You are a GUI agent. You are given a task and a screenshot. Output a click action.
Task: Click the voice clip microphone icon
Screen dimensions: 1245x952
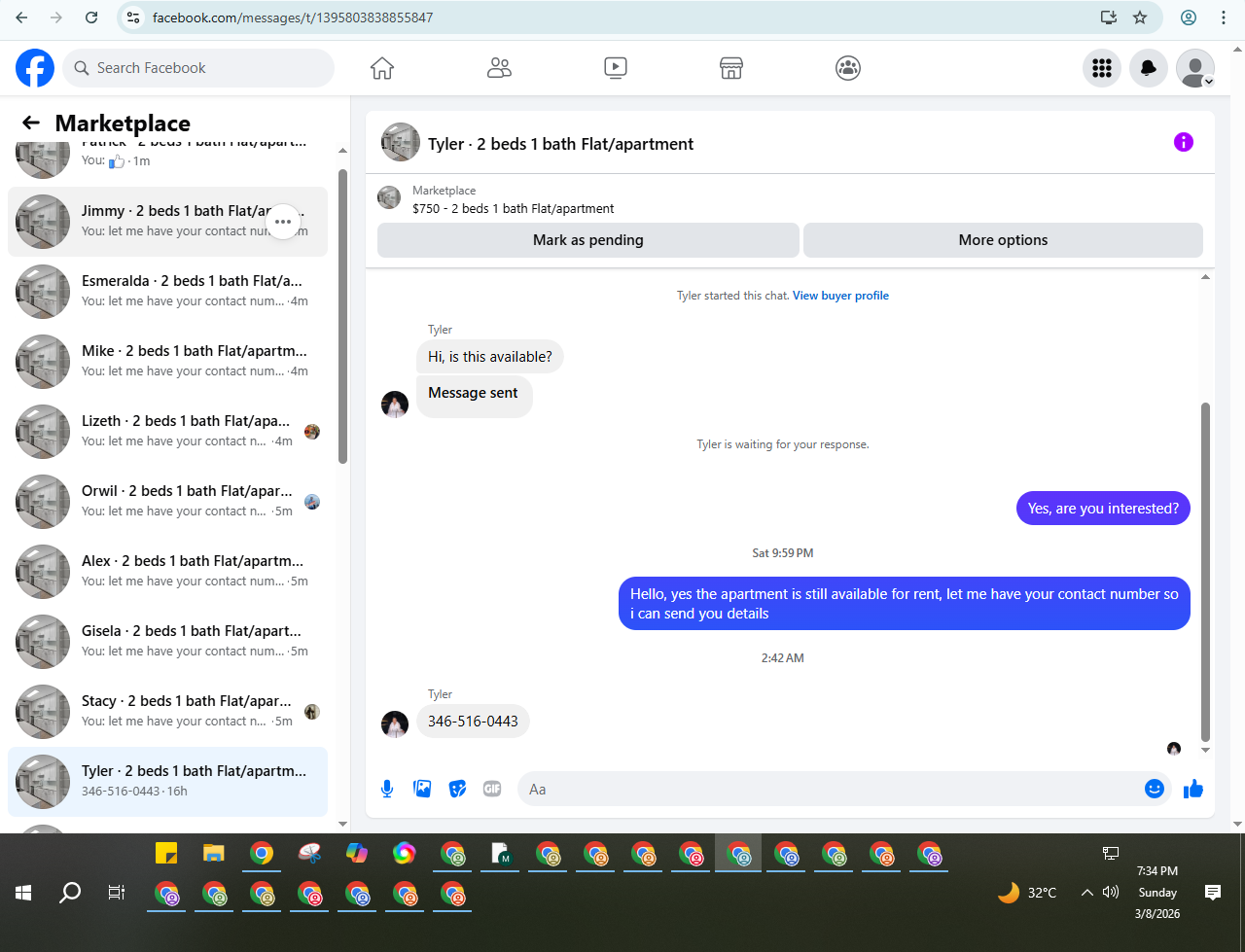(387, 789)
